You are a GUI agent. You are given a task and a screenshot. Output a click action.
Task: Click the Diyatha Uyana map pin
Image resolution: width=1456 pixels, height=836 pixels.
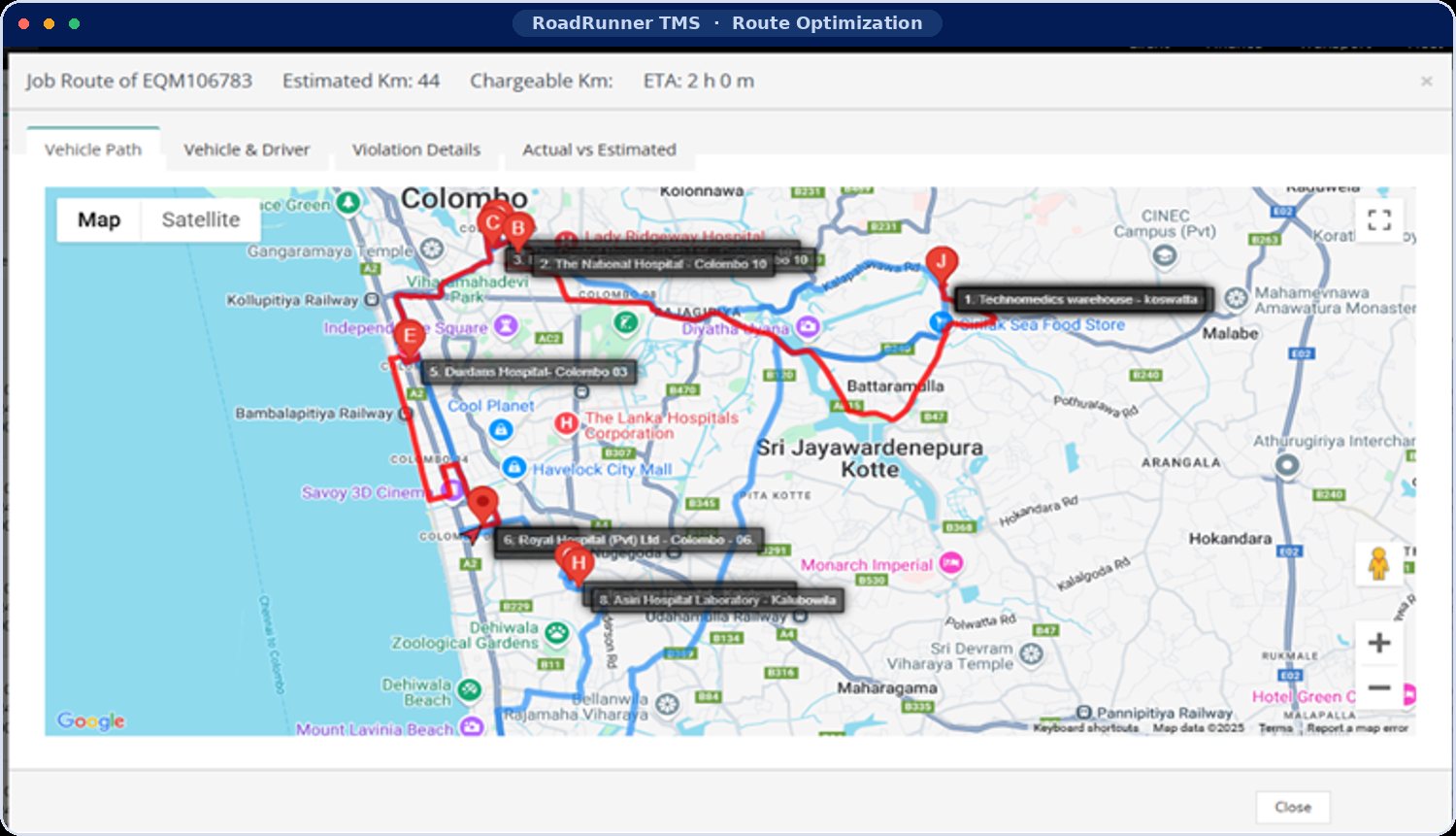[x=808, y=327]
